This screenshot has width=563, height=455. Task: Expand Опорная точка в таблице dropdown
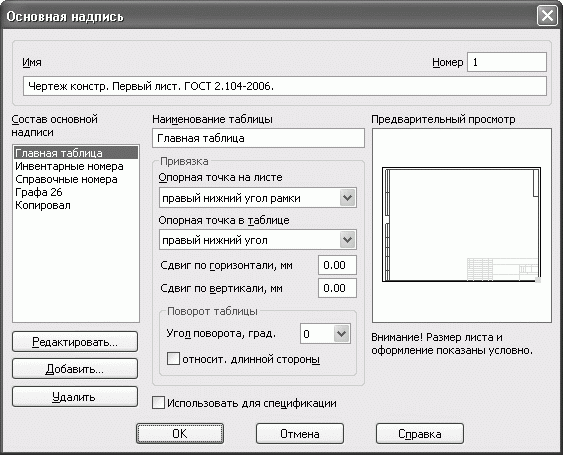258,240
